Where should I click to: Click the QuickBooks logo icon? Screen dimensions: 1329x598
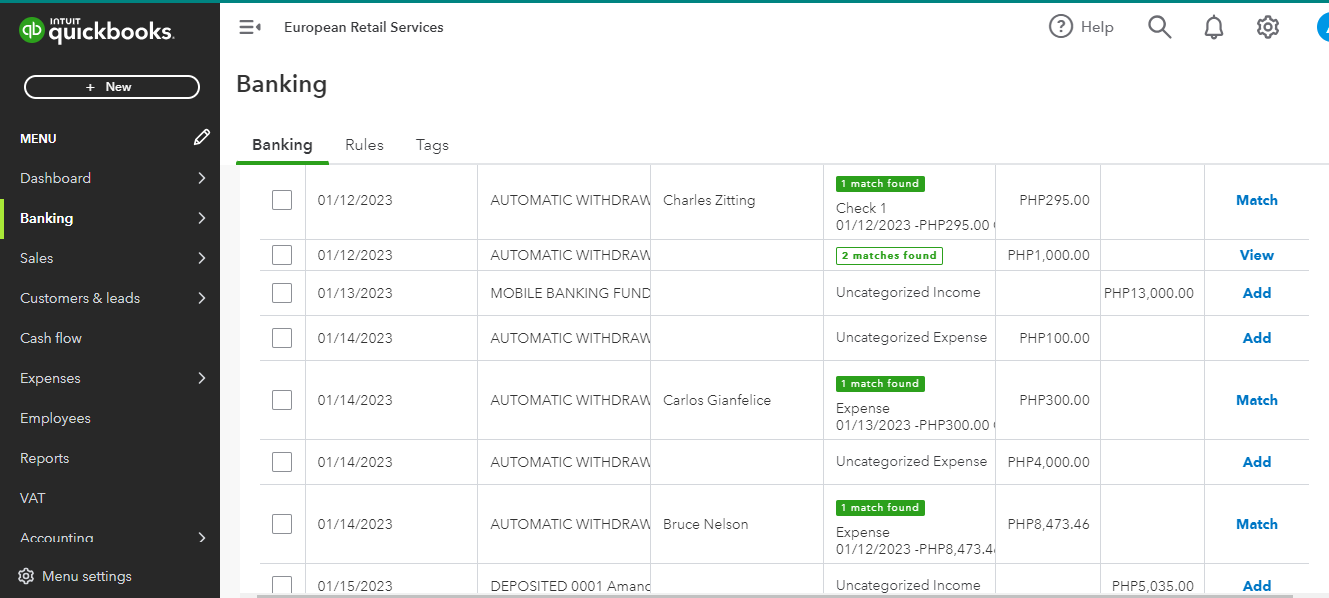[x=33, y=31]
